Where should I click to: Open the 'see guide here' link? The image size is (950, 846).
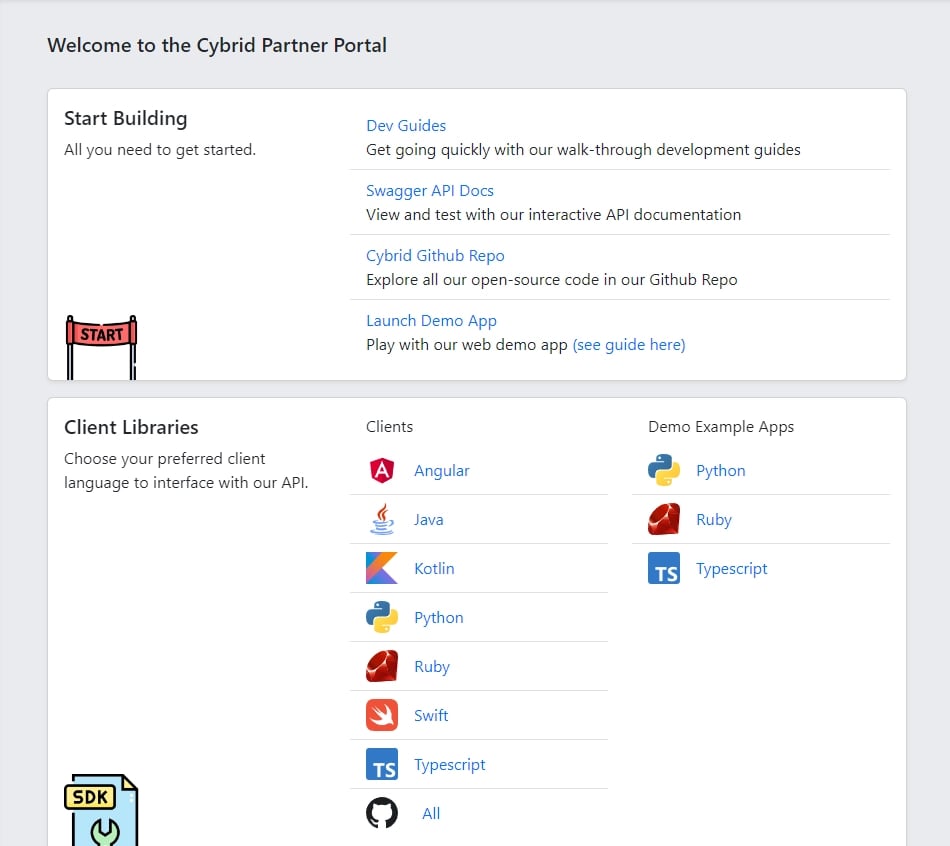click(629, 345)
